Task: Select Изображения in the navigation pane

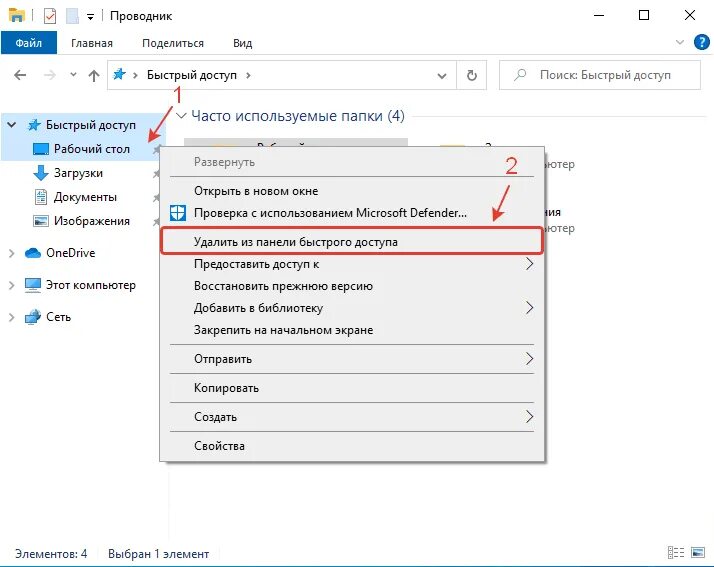Action: [92, 221]
